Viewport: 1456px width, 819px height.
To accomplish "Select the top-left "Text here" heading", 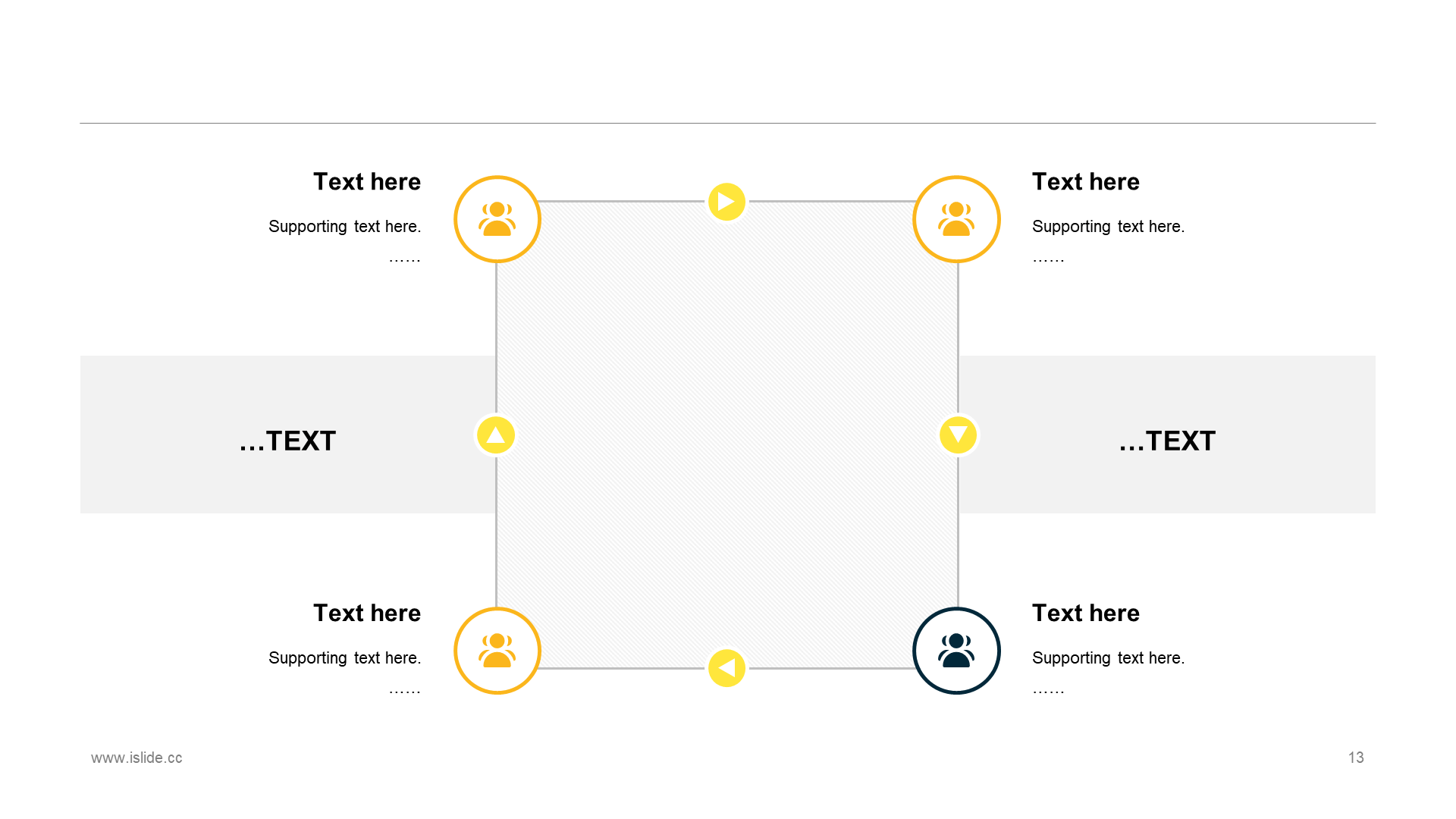I will tap(367, 182).
